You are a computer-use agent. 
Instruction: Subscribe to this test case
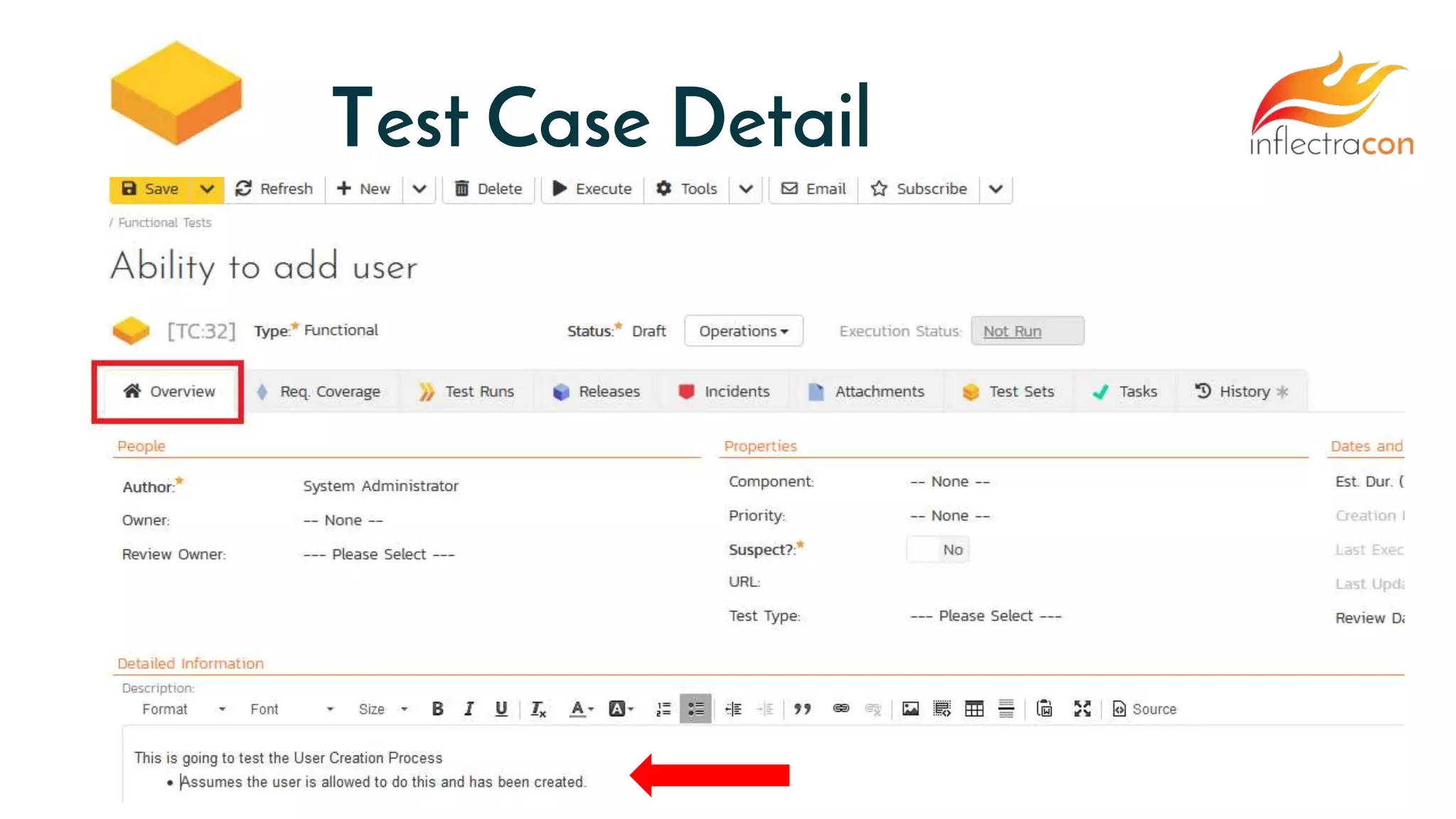tap(919, 189)
